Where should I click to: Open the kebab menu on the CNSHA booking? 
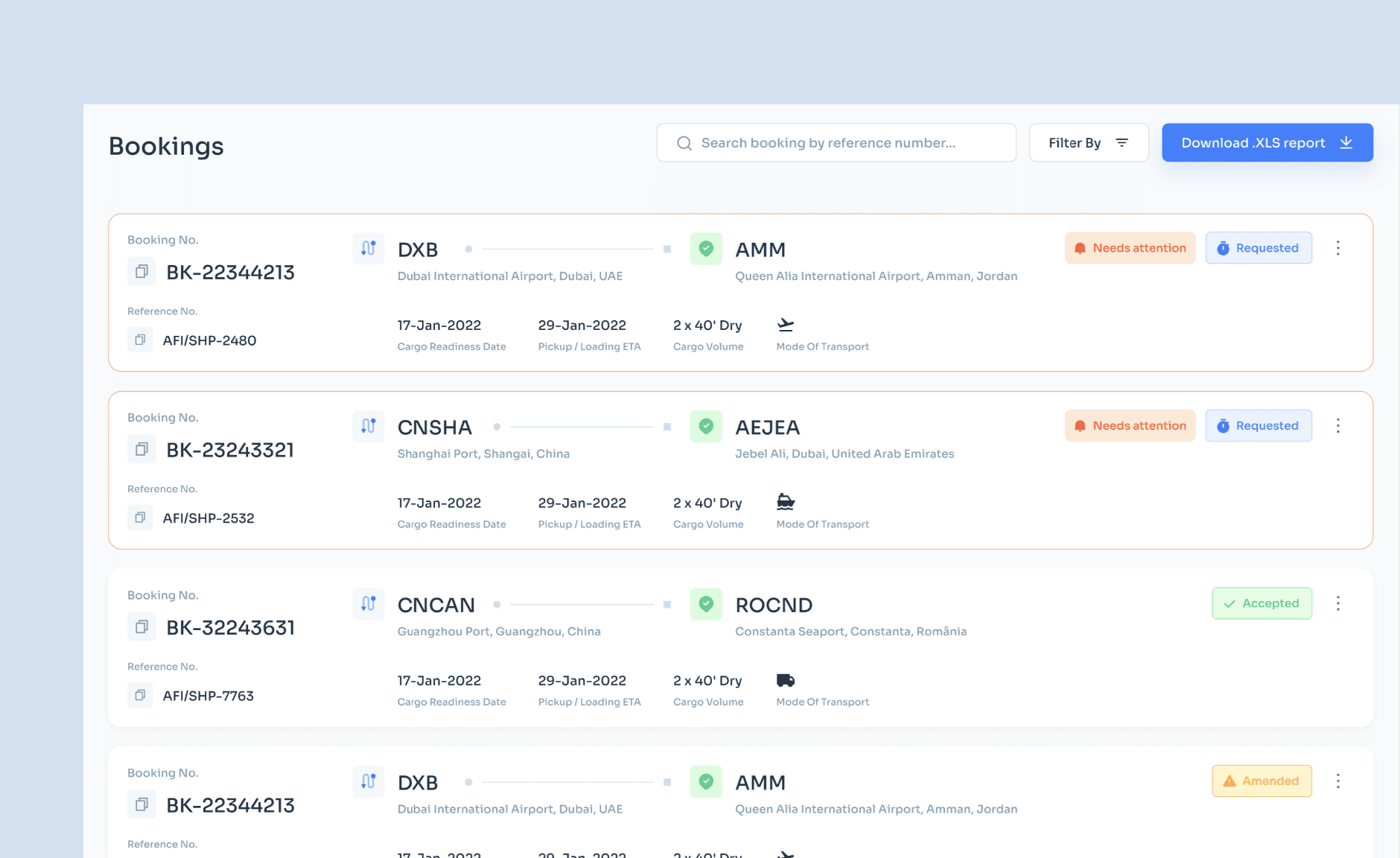pos(1338,425)
